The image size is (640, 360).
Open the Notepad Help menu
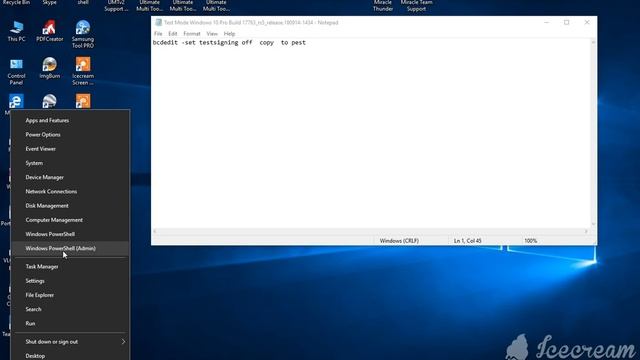[x=229, y=33]
